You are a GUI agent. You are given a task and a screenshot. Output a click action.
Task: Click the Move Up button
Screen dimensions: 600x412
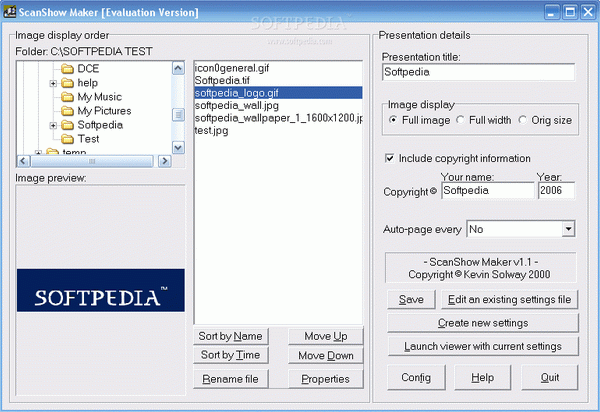[x=326, y=336]
